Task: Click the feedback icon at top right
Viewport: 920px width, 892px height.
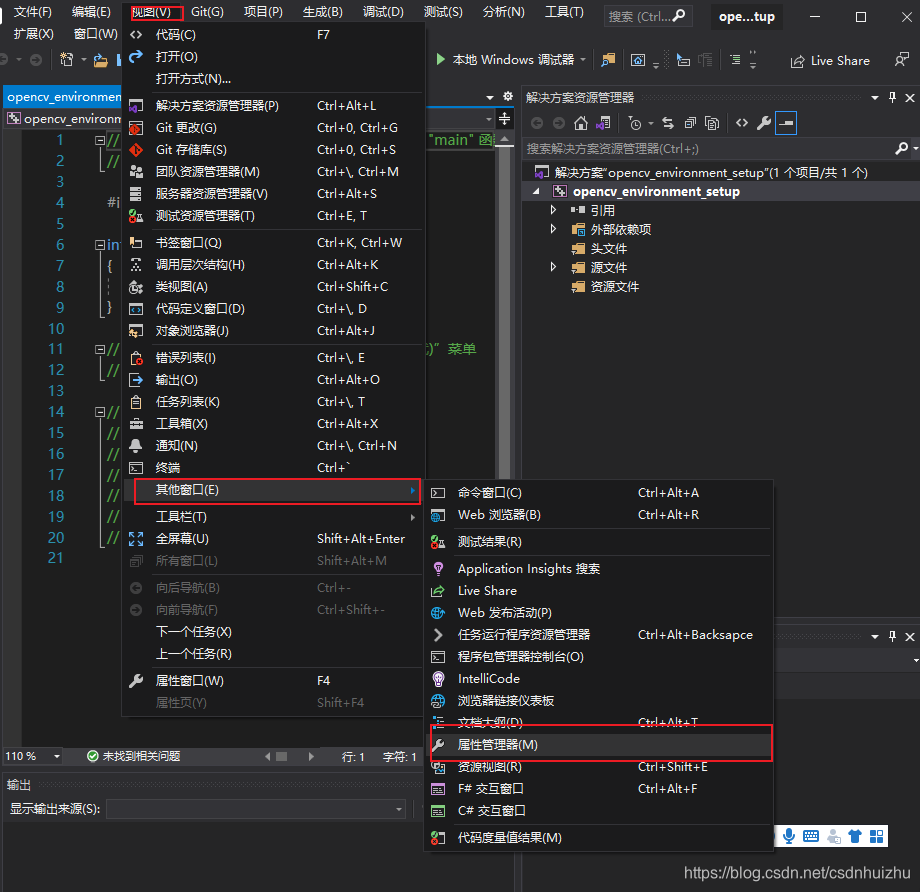Action: point(901,60)
